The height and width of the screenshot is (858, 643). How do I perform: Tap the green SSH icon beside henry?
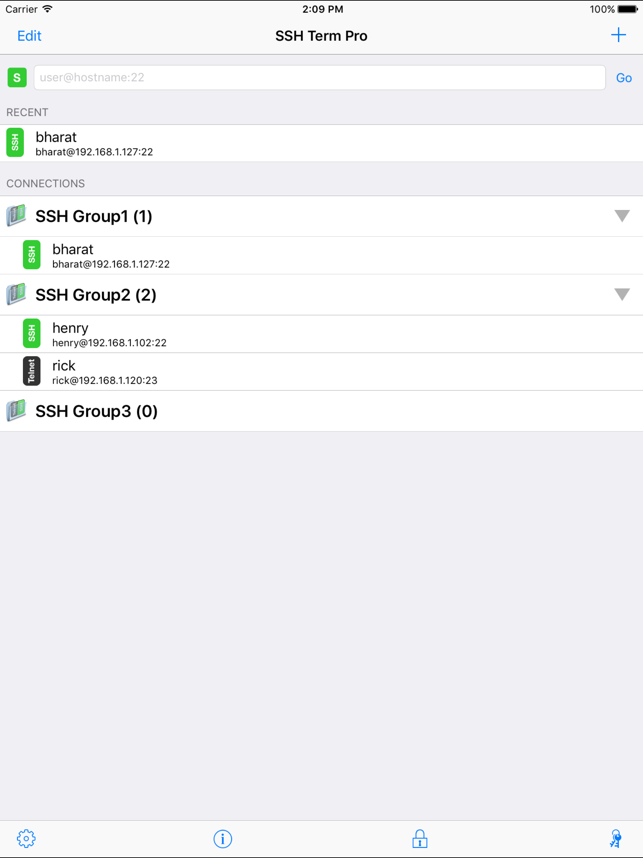(32, 333)
